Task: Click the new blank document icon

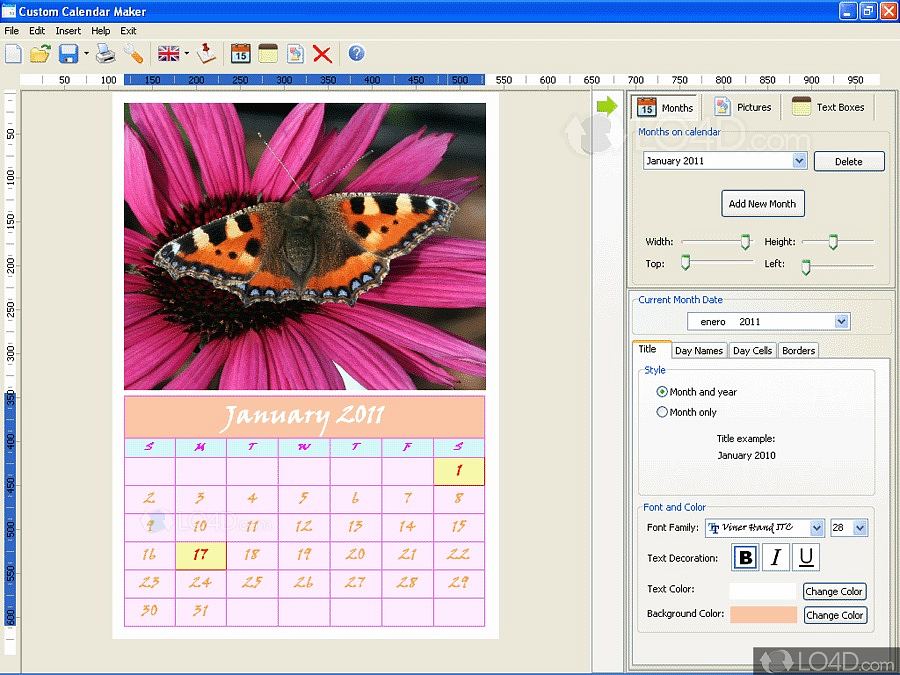Action: [13, 54]
